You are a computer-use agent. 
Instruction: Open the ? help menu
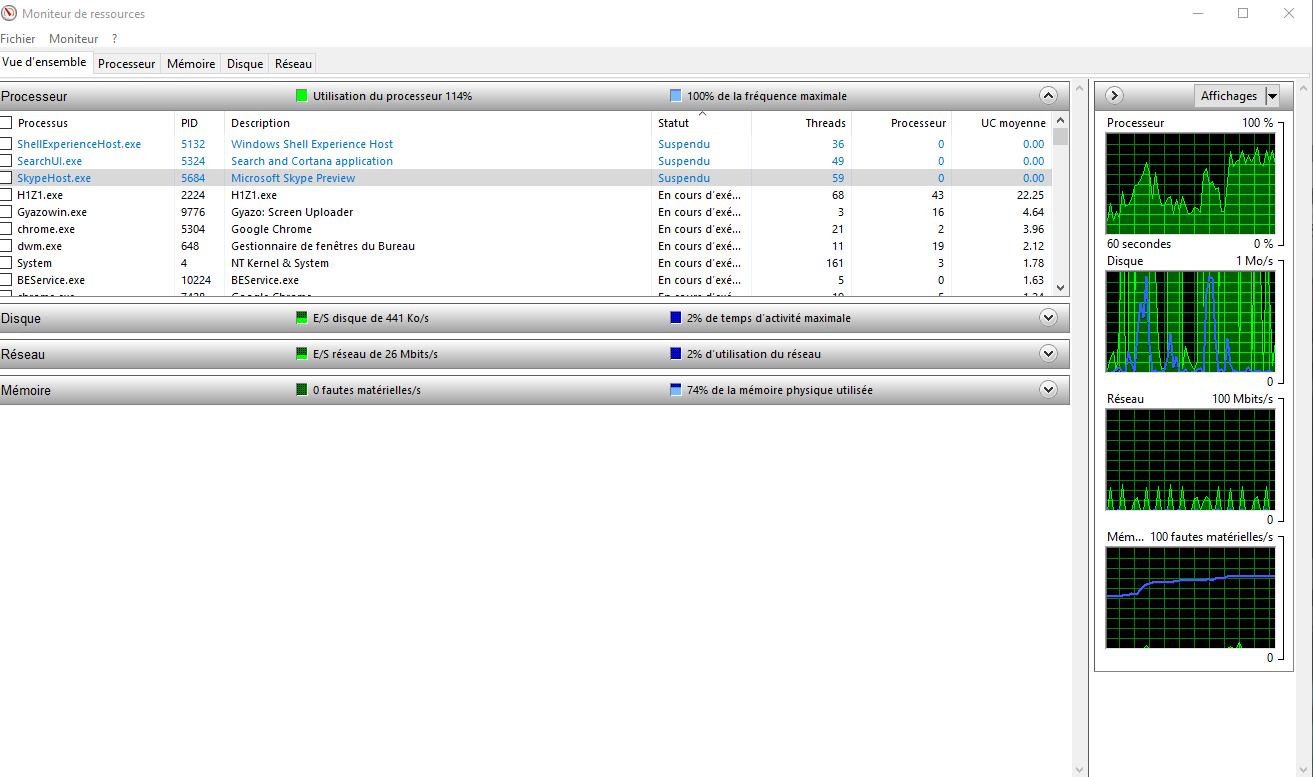115,39
